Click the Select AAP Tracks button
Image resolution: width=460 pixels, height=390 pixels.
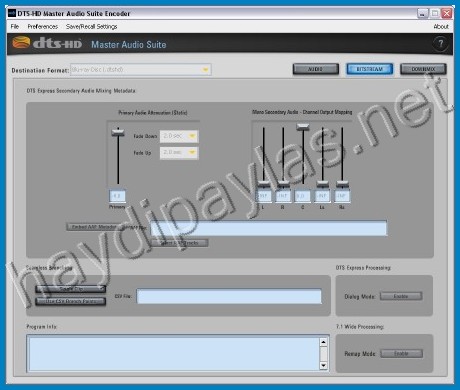[x=180, y=243]
